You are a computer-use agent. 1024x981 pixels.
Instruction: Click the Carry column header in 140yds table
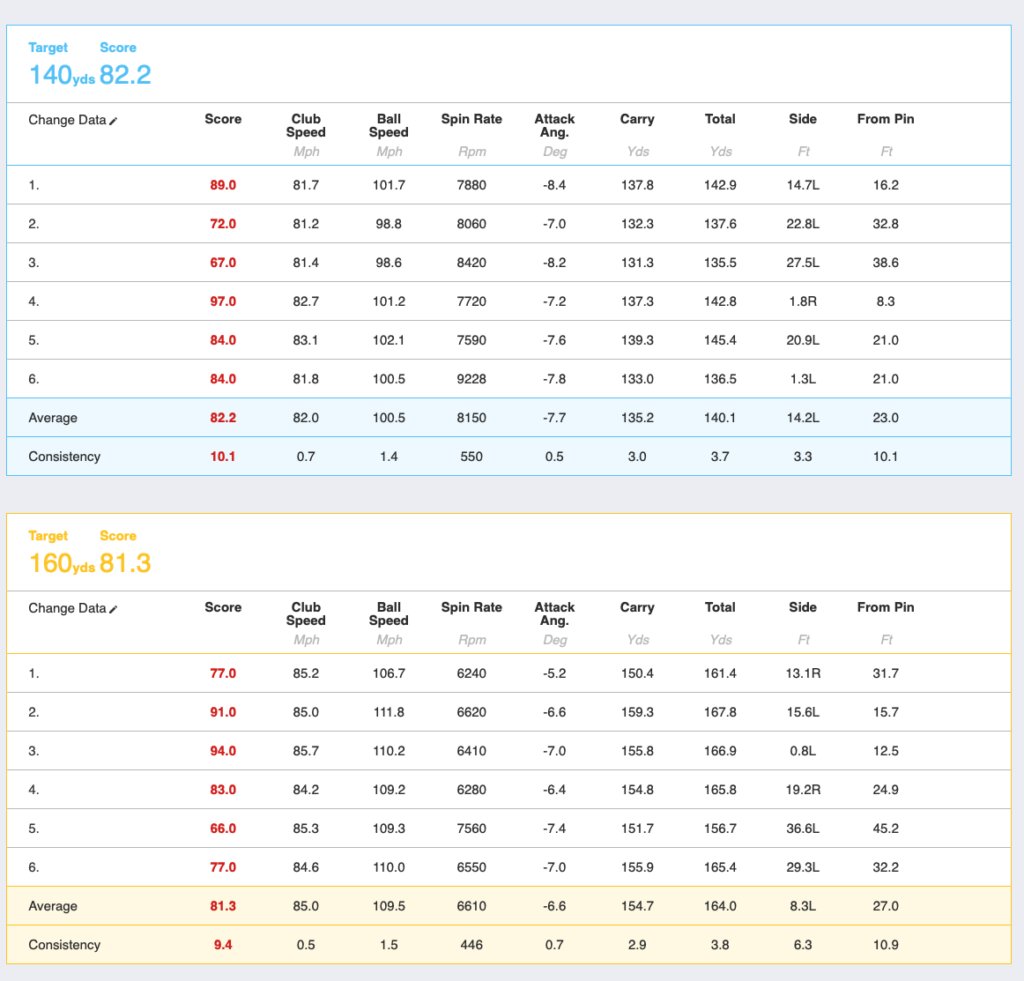tap(636, 119)
